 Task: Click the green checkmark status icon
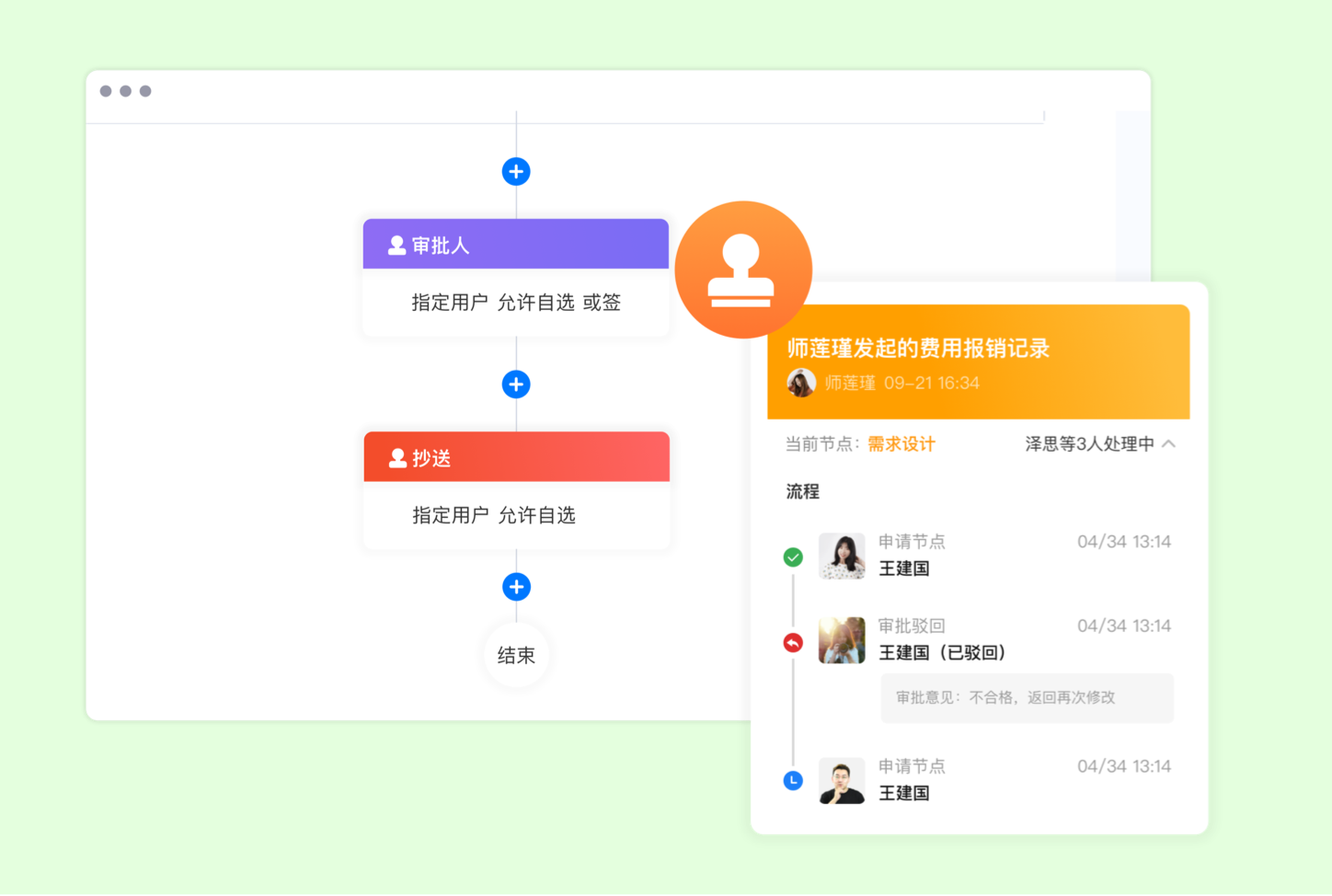[x=793, y=557]
